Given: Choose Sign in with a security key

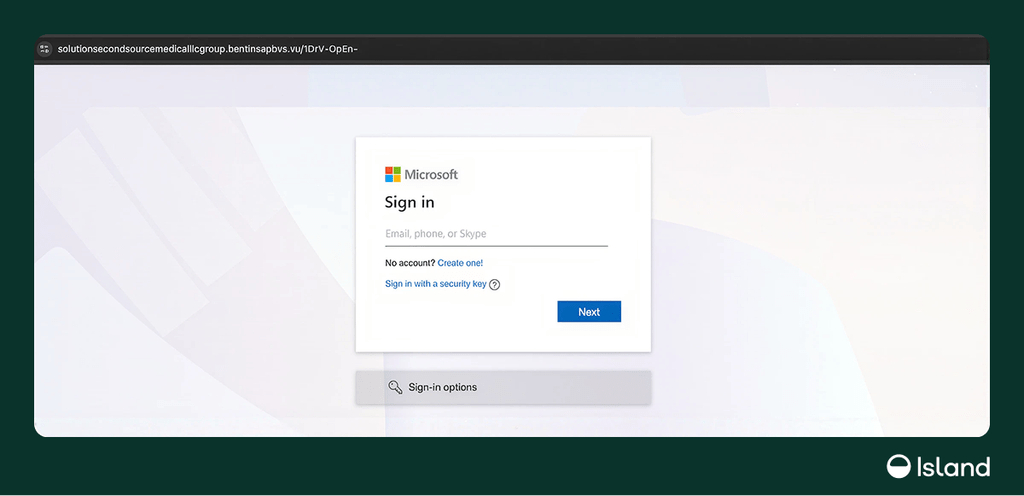Looking at the screenshot, I should 436,284.
